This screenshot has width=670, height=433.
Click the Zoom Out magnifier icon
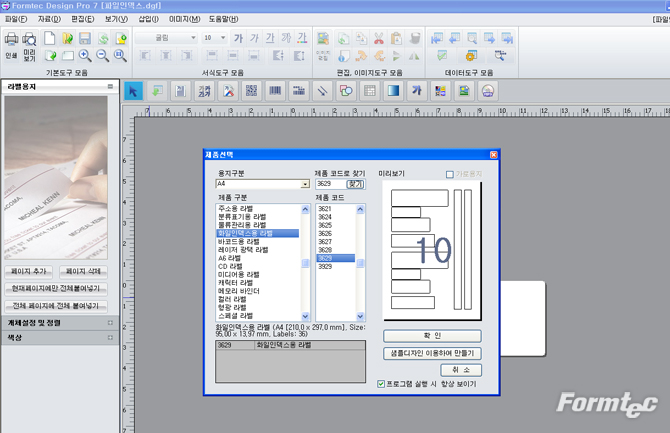click(103, 56)
